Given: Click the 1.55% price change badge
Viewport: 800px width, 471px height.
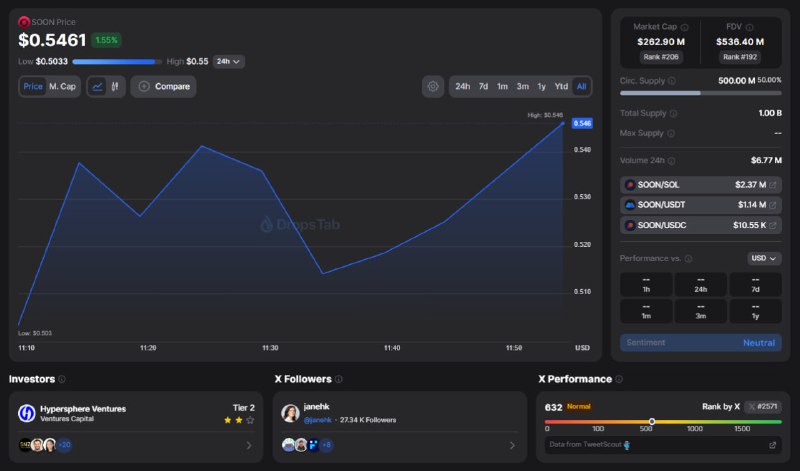Looking at the screenshot, I should coord(106,40).
